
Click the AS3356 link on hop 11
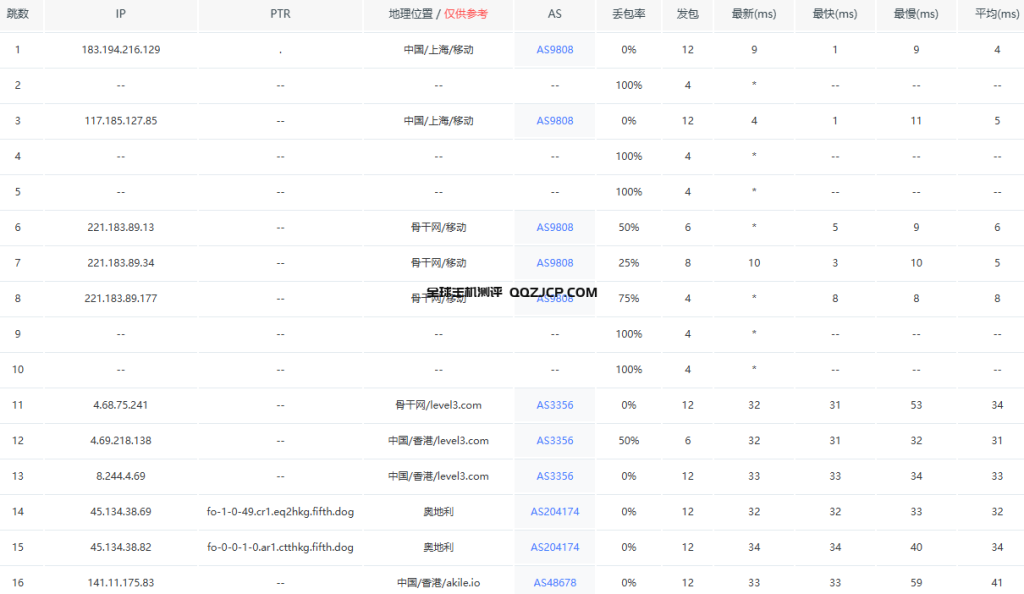(554, 405)
